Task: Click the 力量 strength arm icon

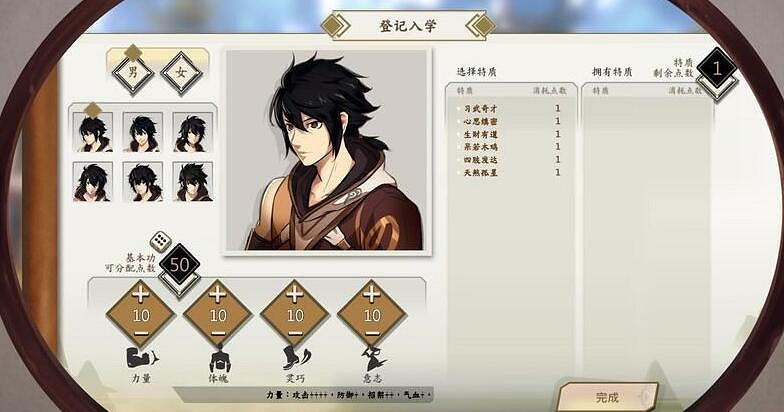Action: point(142,358)
